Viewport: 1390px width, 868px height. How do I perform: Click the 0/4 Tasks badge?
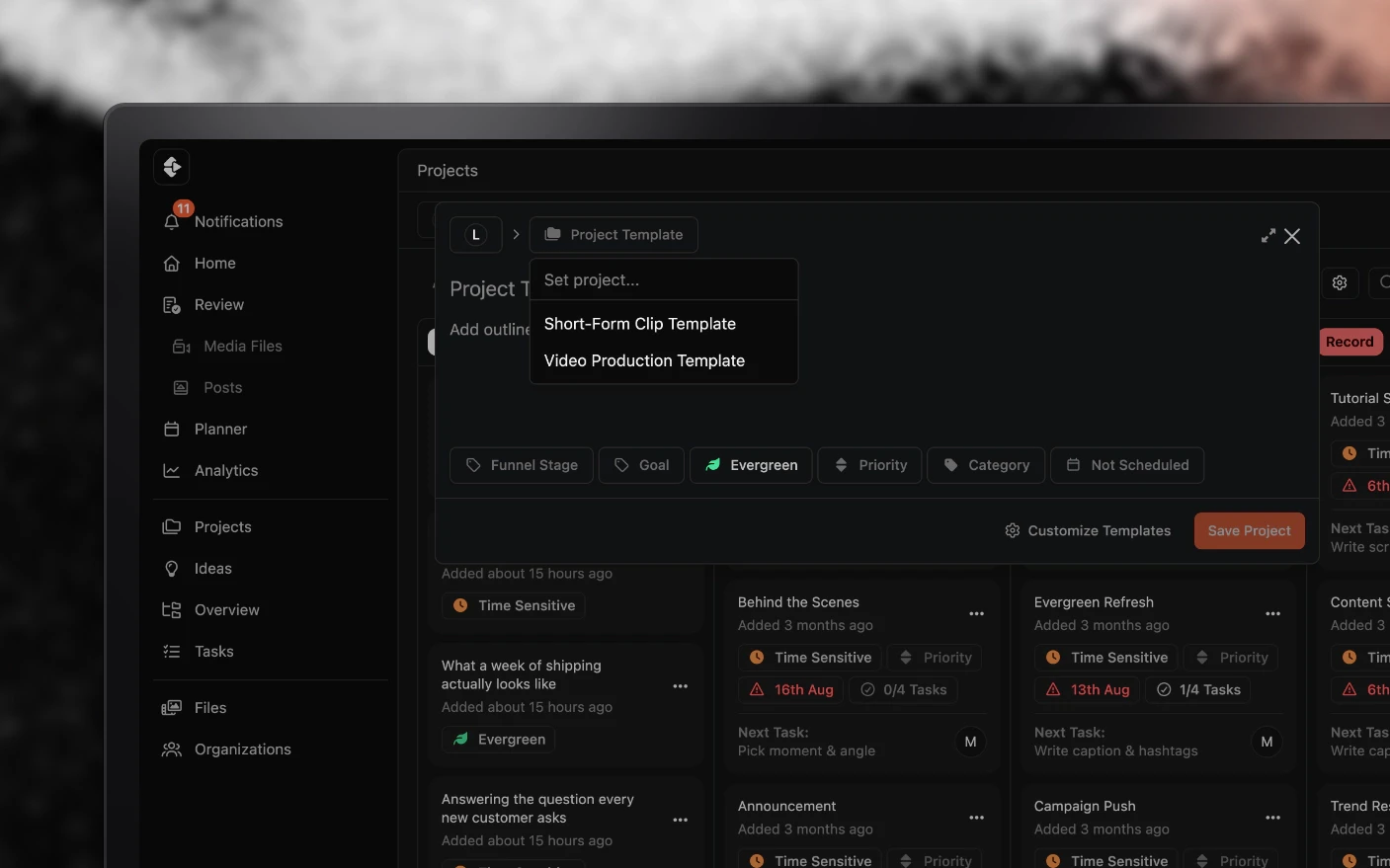(x=903, y=690)
